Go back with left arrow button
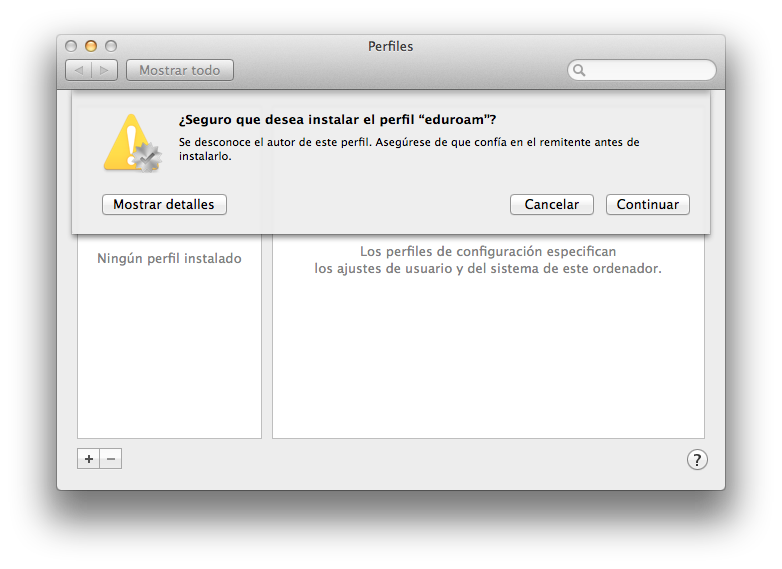This screenshot has width=782, height=569. pos(78,70)
